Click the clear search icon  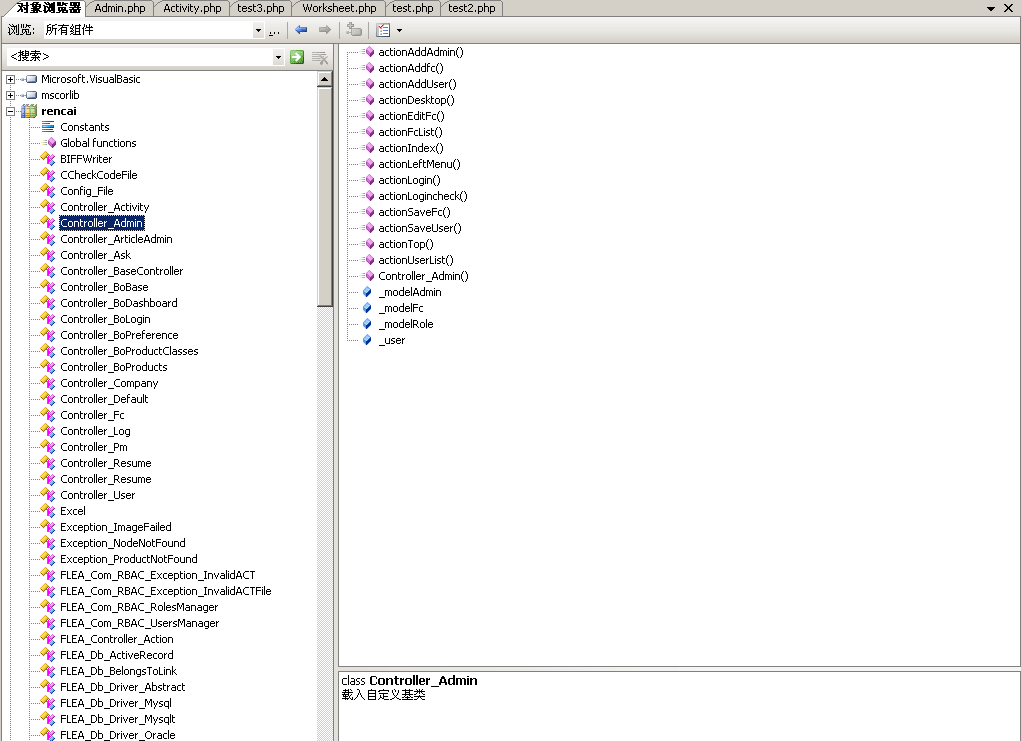coord(320,57)
